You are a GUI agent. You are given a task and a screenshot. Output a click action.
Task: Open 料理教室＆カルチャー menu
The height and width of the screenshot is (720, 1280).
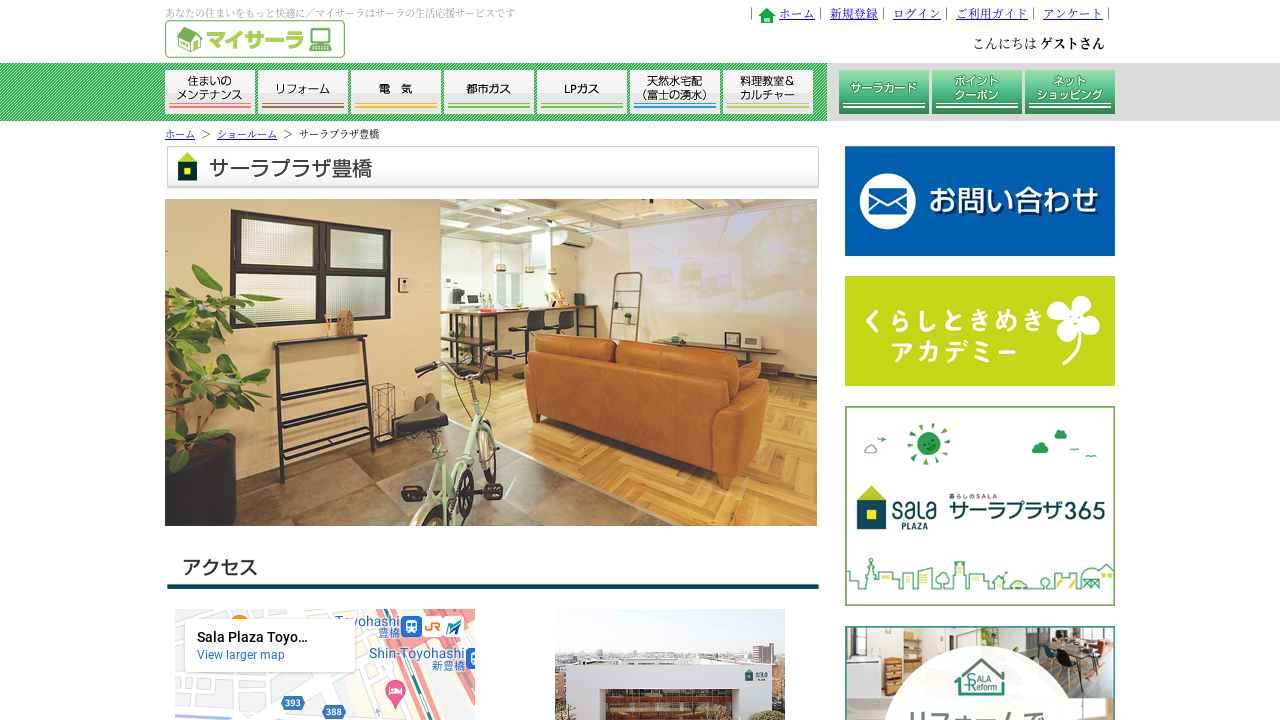(768, 92)
